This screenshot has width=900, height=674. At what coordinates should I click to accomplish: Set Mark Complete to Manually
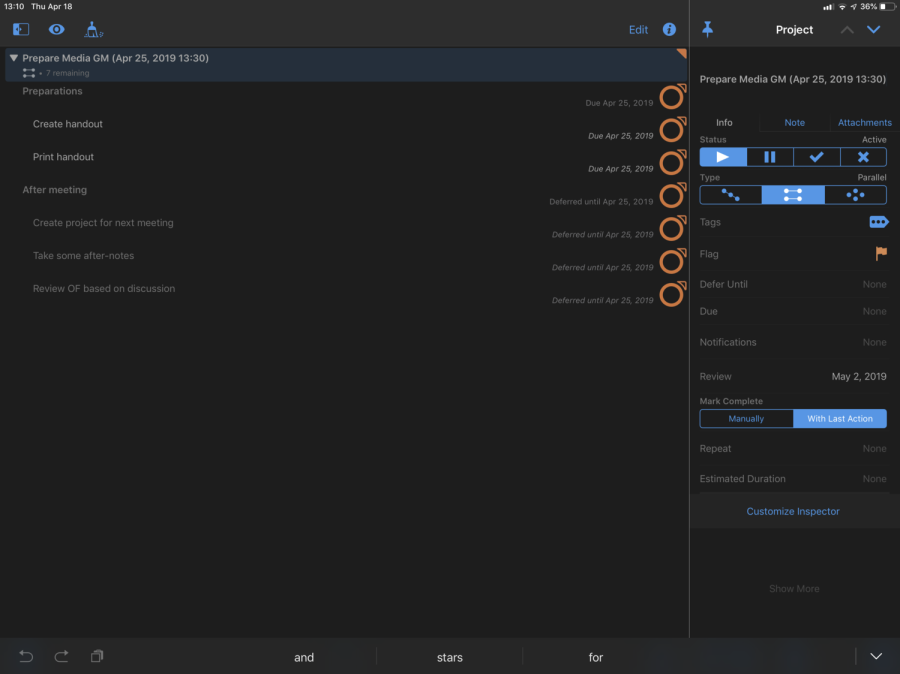tap(746, 419)
